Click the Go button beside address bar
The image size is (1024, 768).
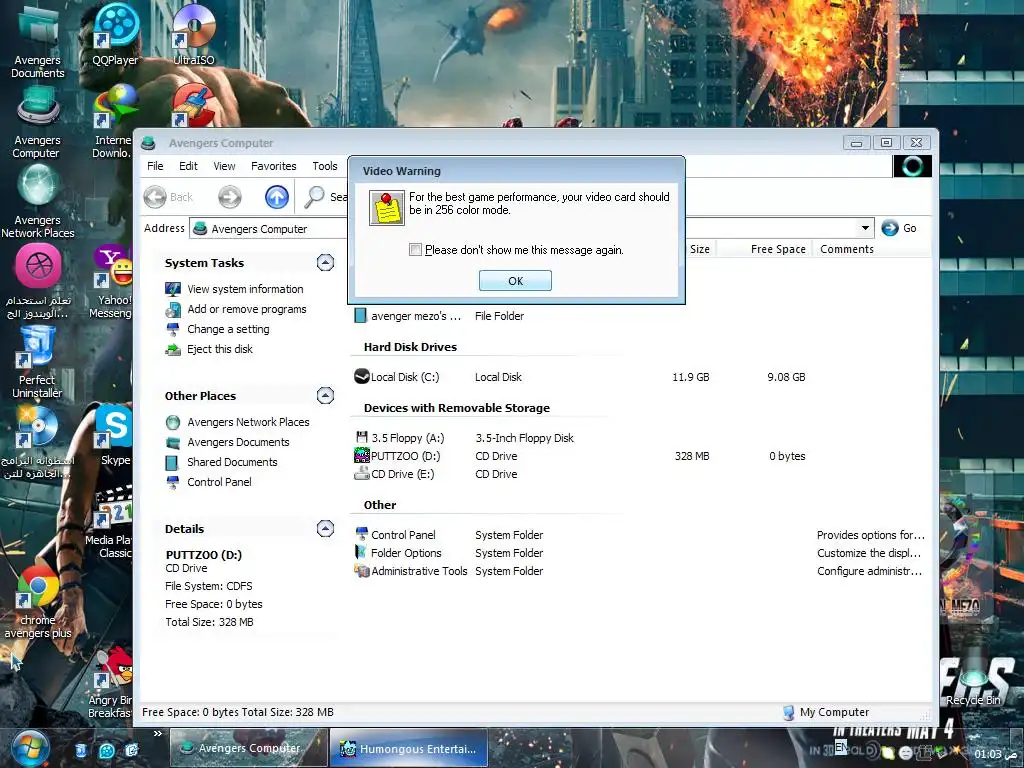pyautogui.click(x=899, y=228)
